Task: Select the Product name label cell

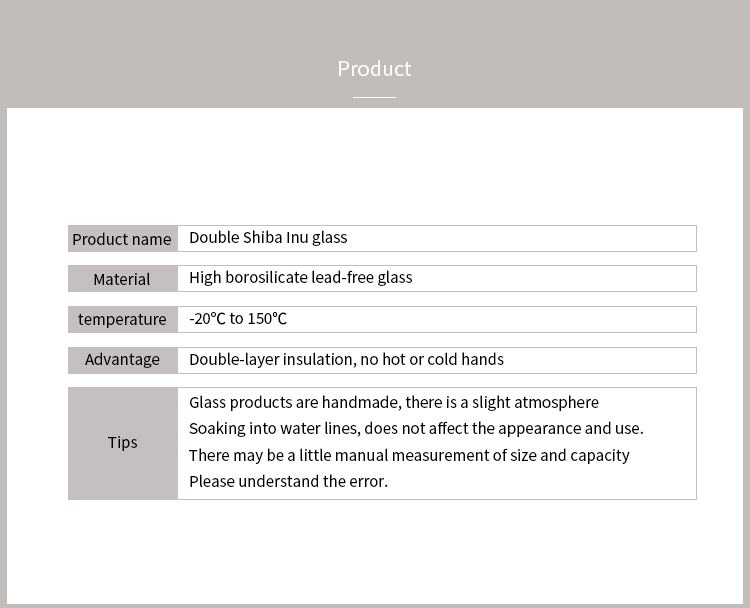Action: 123,238
